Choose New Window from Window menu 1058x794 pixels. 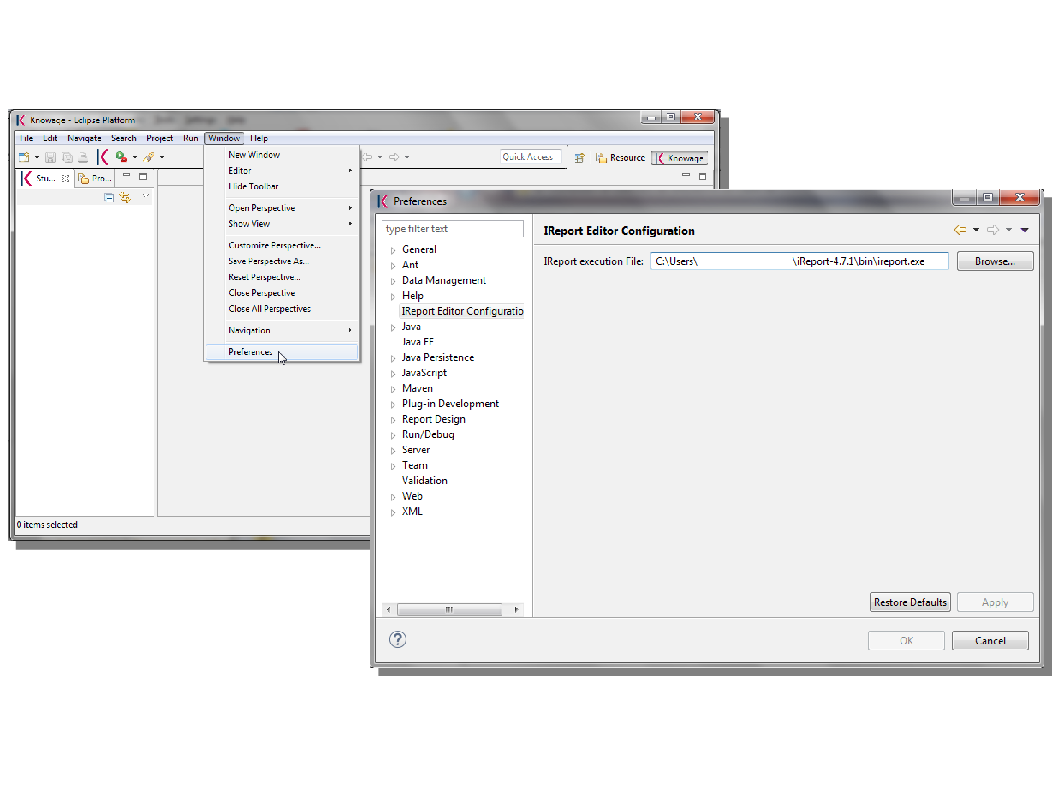282,155
